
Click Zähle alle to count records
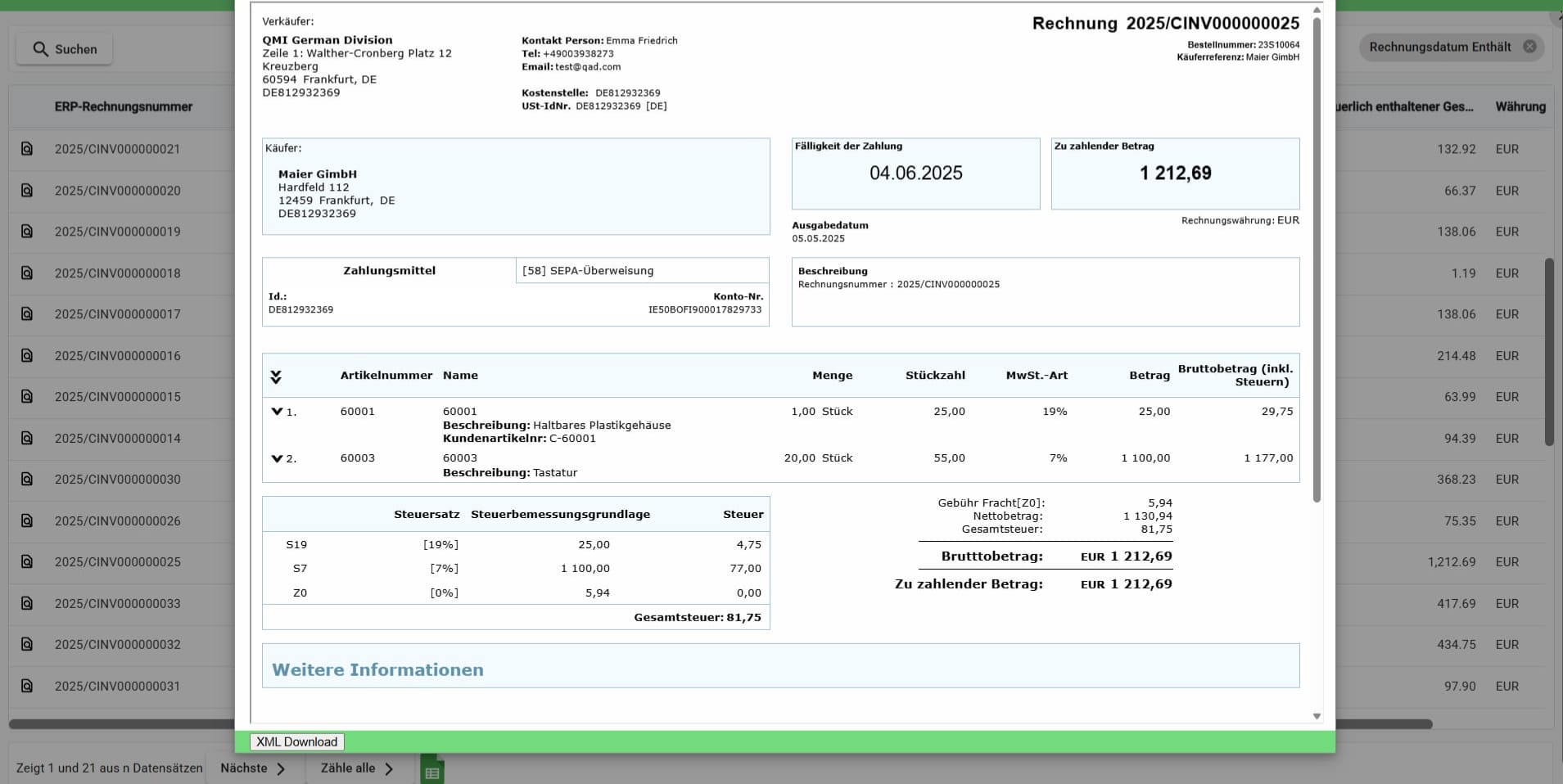[356, 768]
